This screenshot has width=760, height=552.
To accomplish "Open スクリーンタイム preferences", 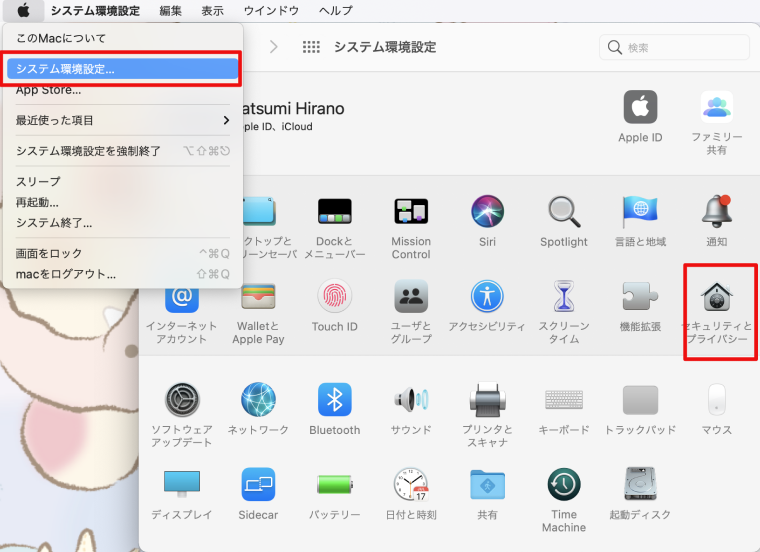I will pos(564,312).
